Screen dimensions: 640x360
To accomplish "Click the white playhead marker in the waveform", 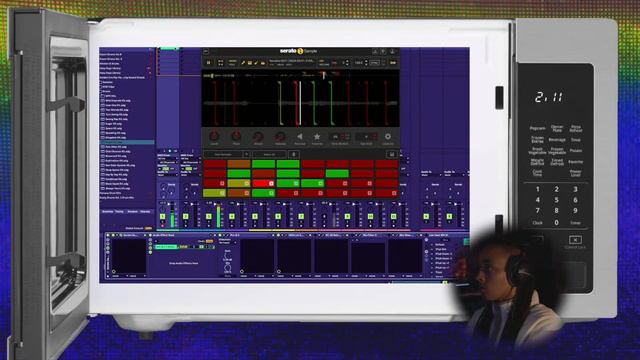I will [300, 103].
